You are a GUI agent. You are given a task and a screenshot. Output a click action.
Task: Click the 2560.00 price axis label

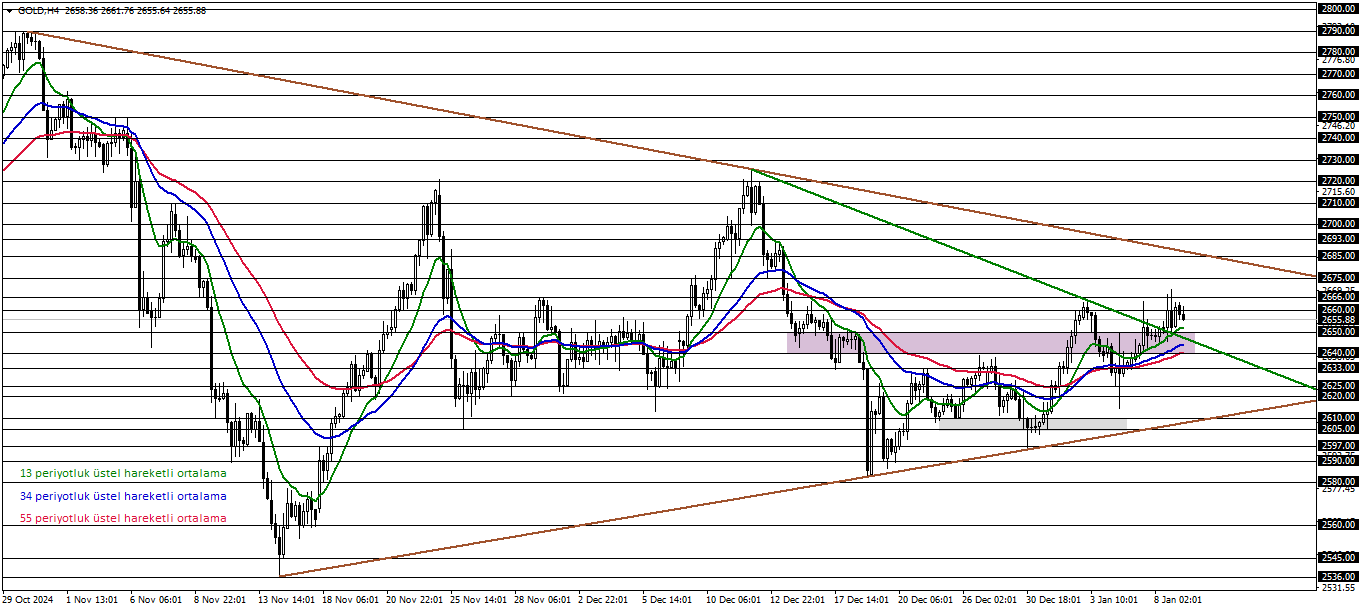[1338, 525]
